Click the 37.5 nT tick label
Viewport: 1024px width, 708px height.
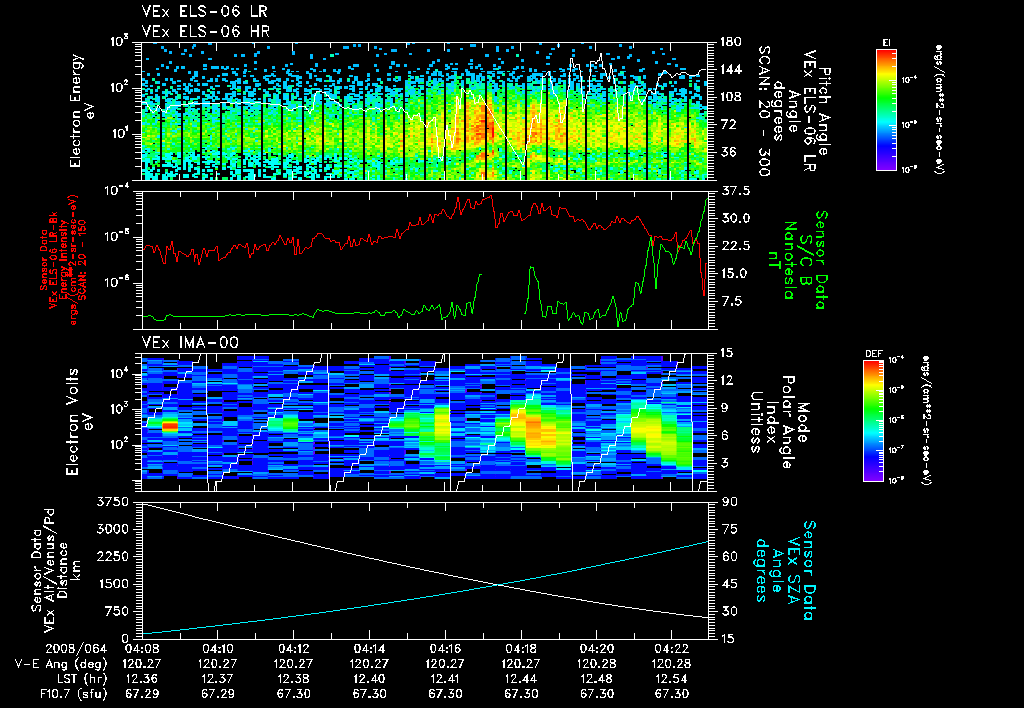pyautogui.click(x=735, y=191)
